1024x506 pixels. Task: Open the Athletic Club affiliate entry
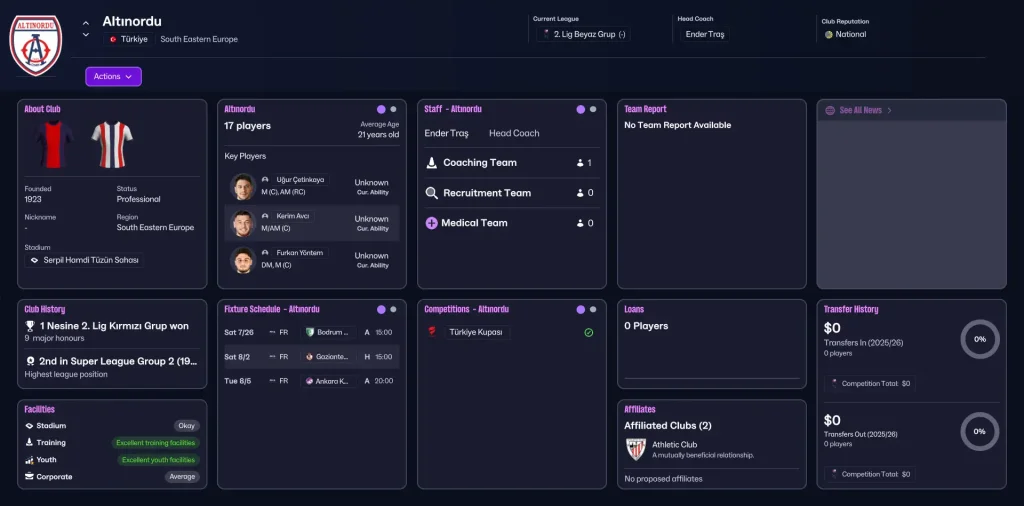tap(711, 449)
